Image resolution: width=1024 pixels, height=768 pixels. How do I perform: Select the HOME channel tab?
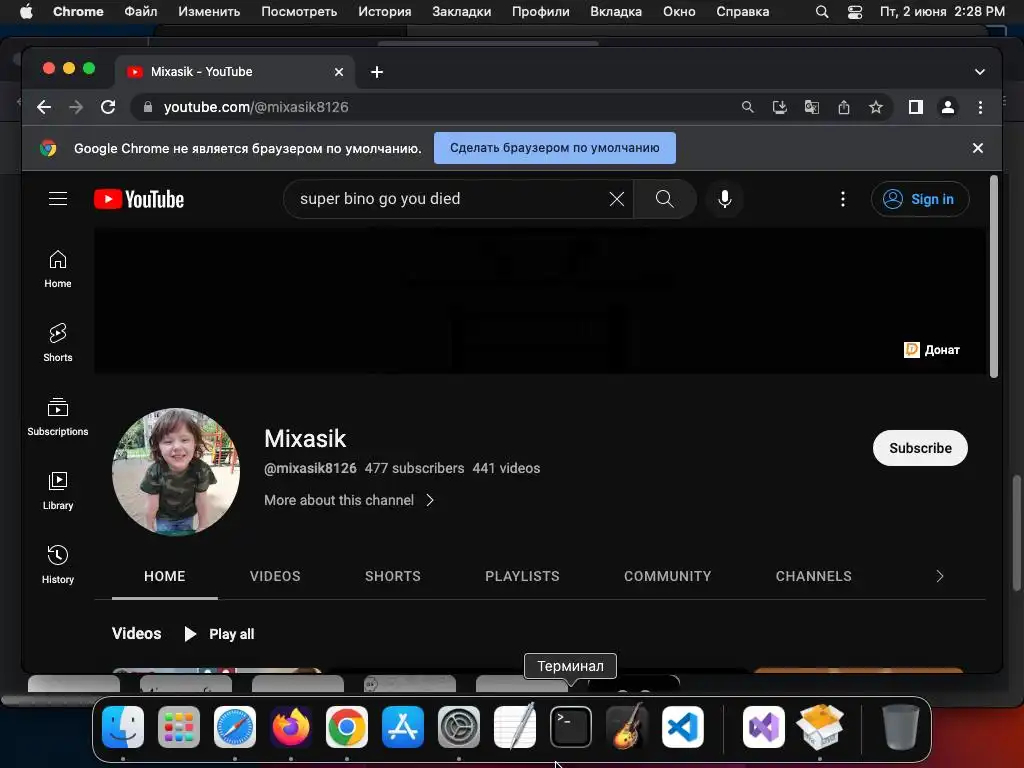165,576
